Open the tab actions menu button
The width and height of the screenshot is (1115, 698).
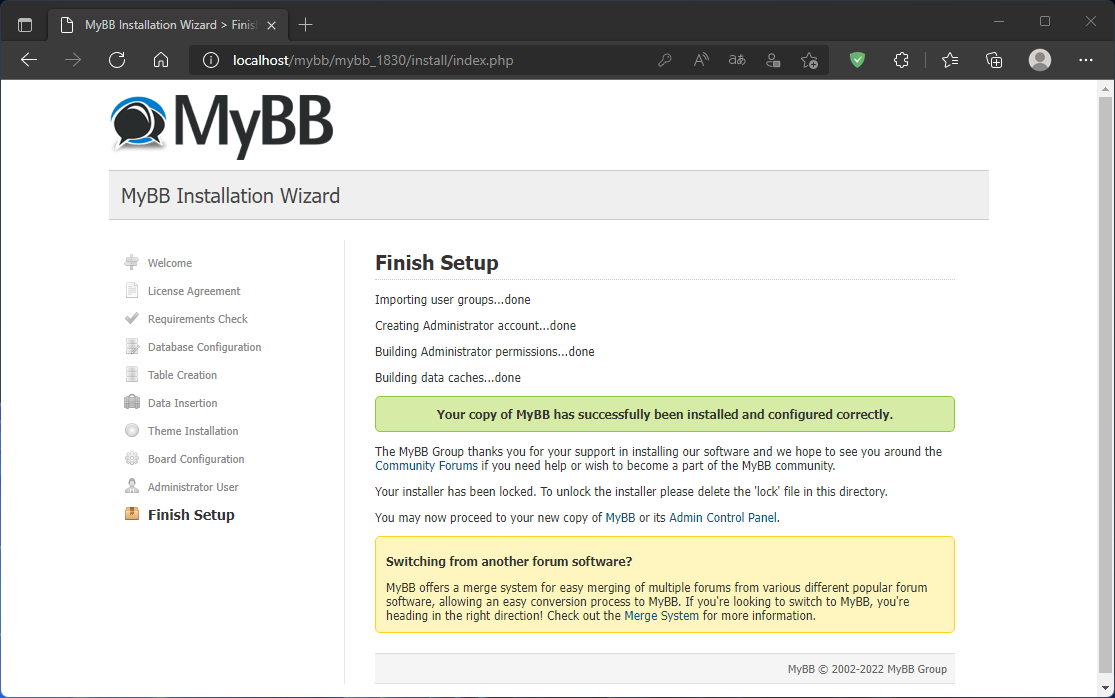(x=25, y=24)
